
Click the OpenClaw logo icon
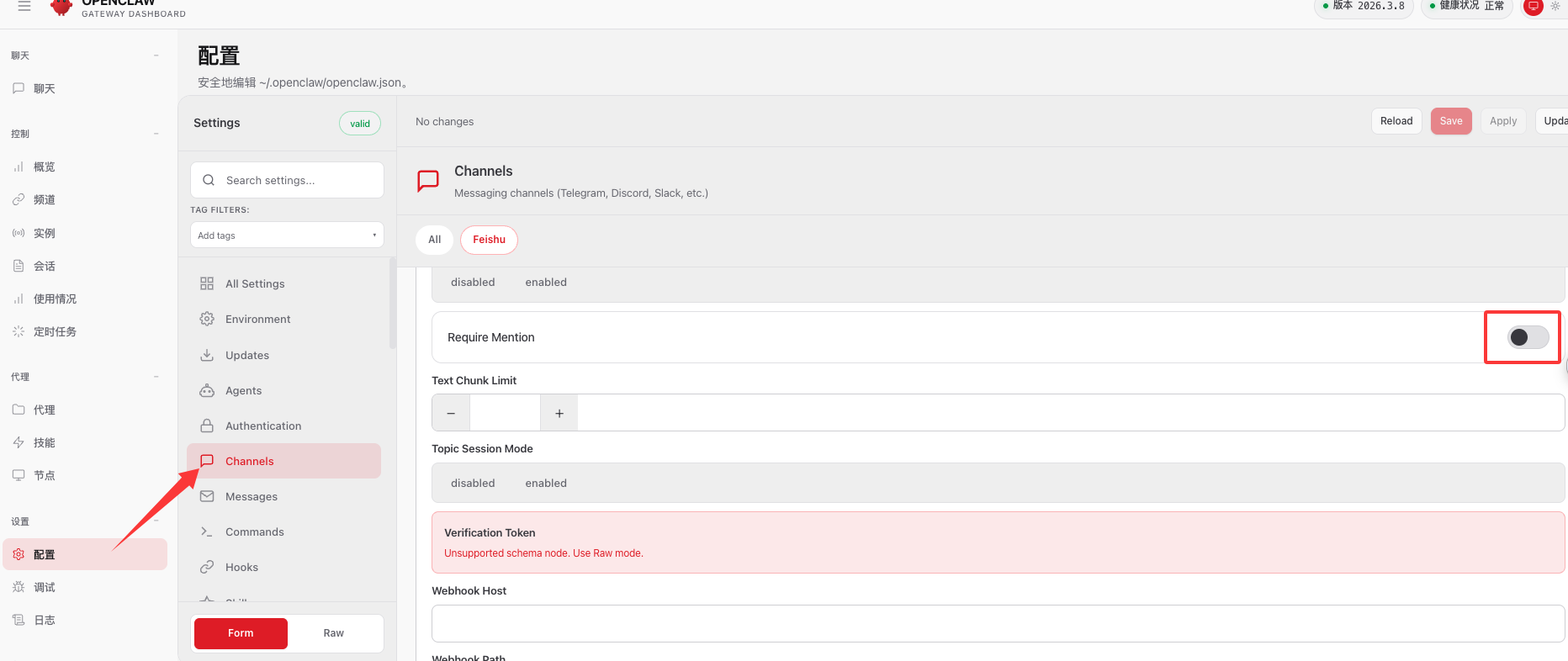(x=61, y=8)
